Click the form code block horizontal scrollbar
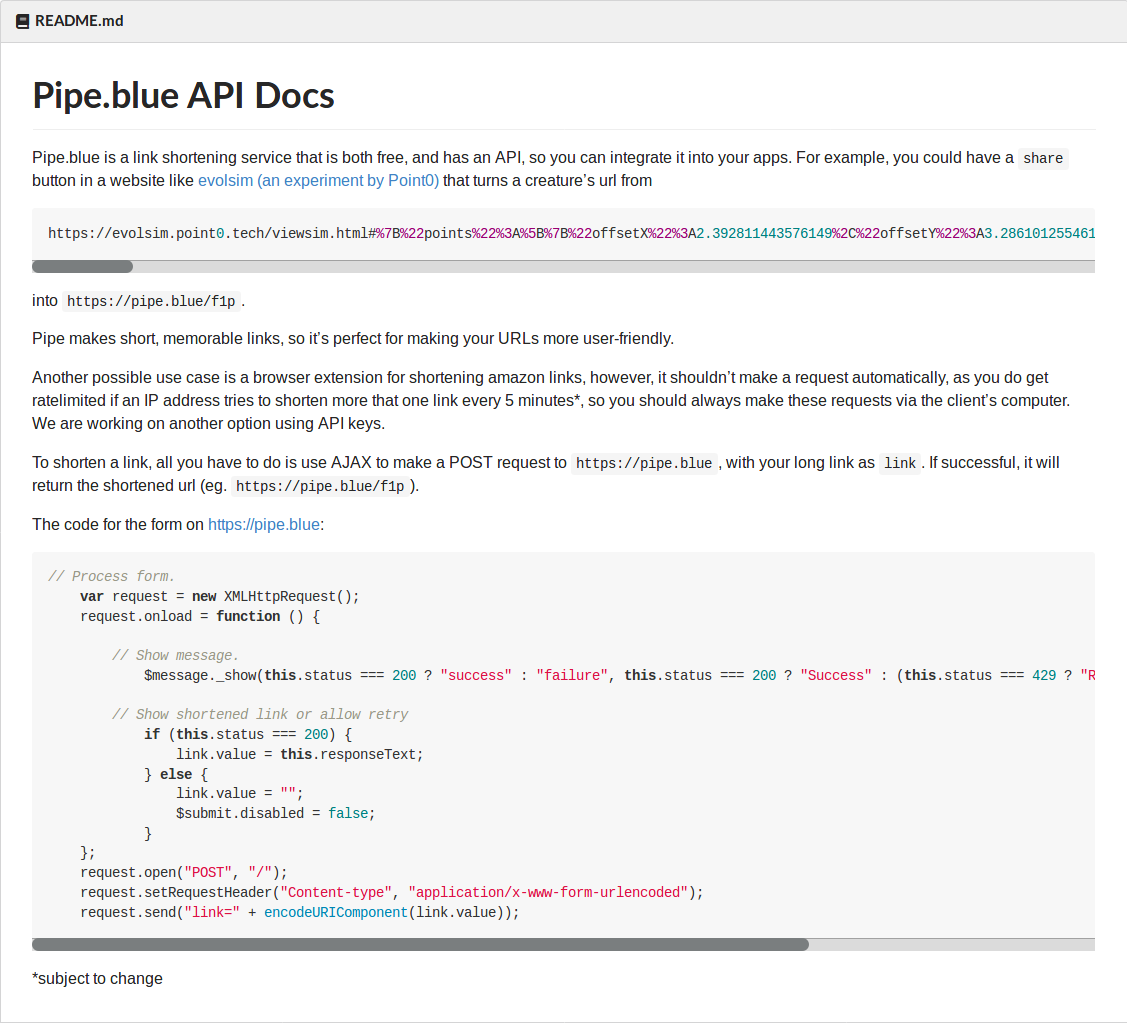 point(420,945)
